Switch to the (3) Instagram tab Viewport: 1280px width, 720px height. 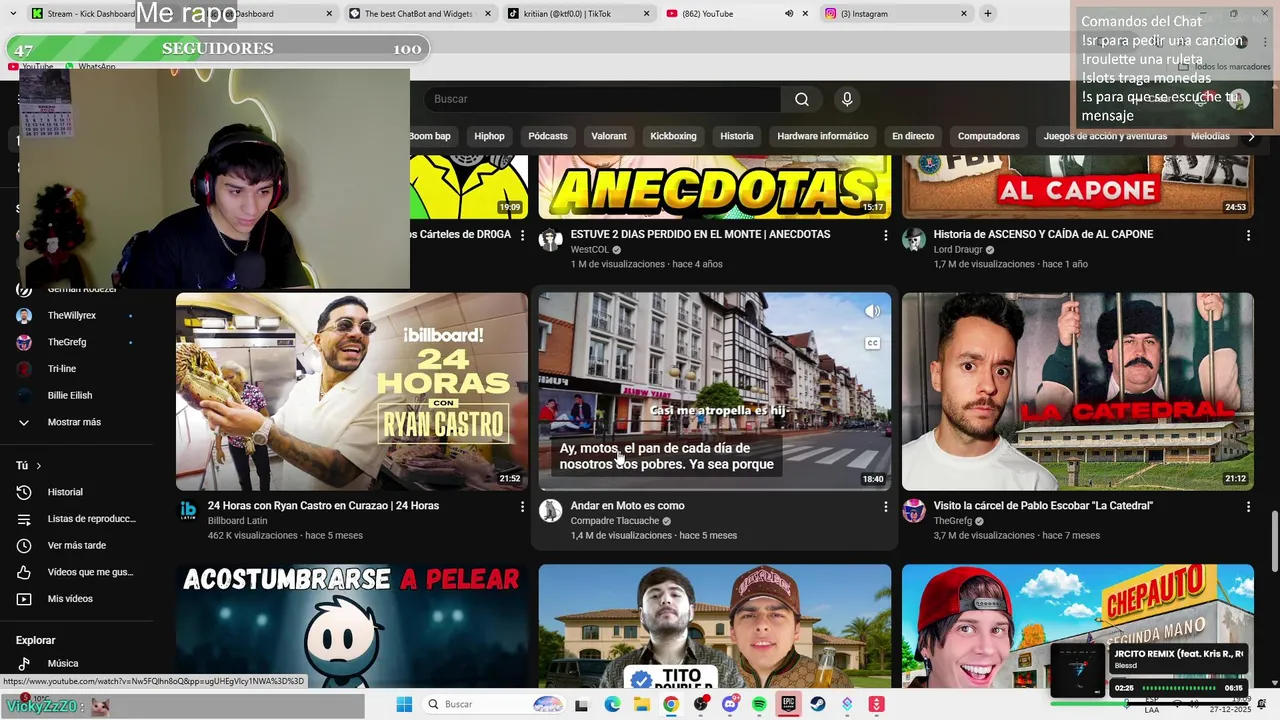[895, 14]
